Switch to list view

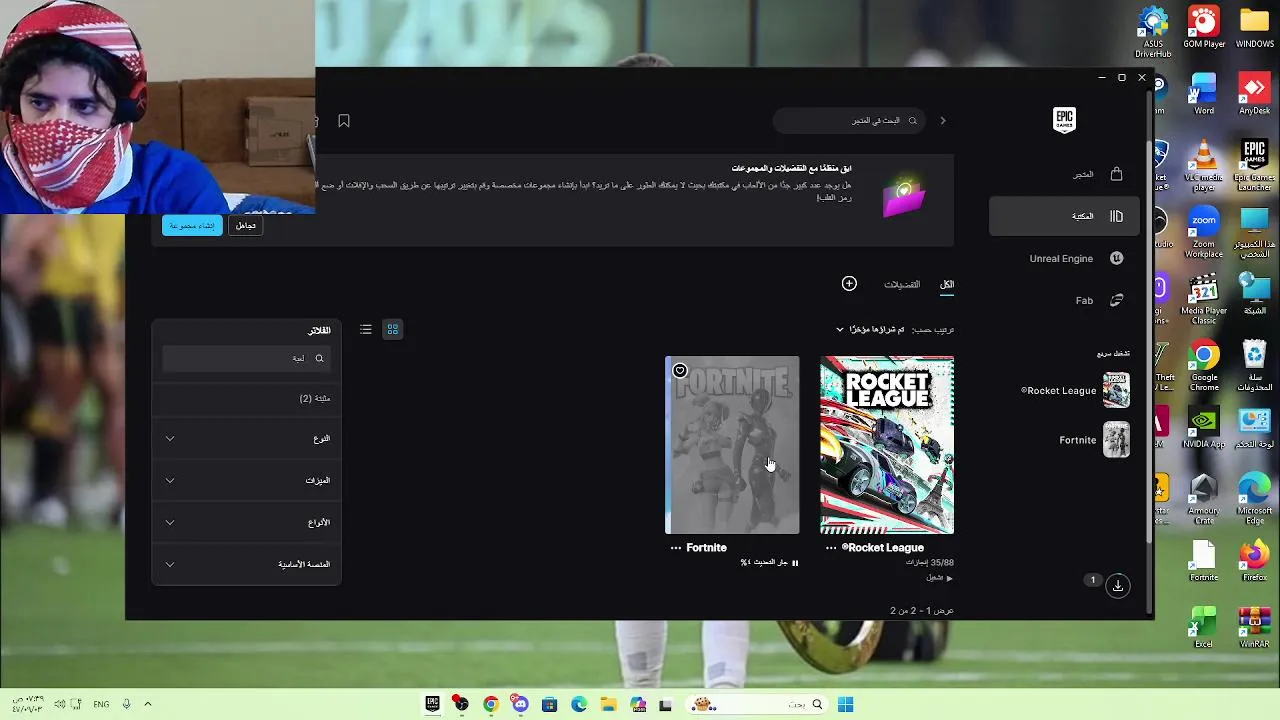pyautogui.click(x=366, y=329)
